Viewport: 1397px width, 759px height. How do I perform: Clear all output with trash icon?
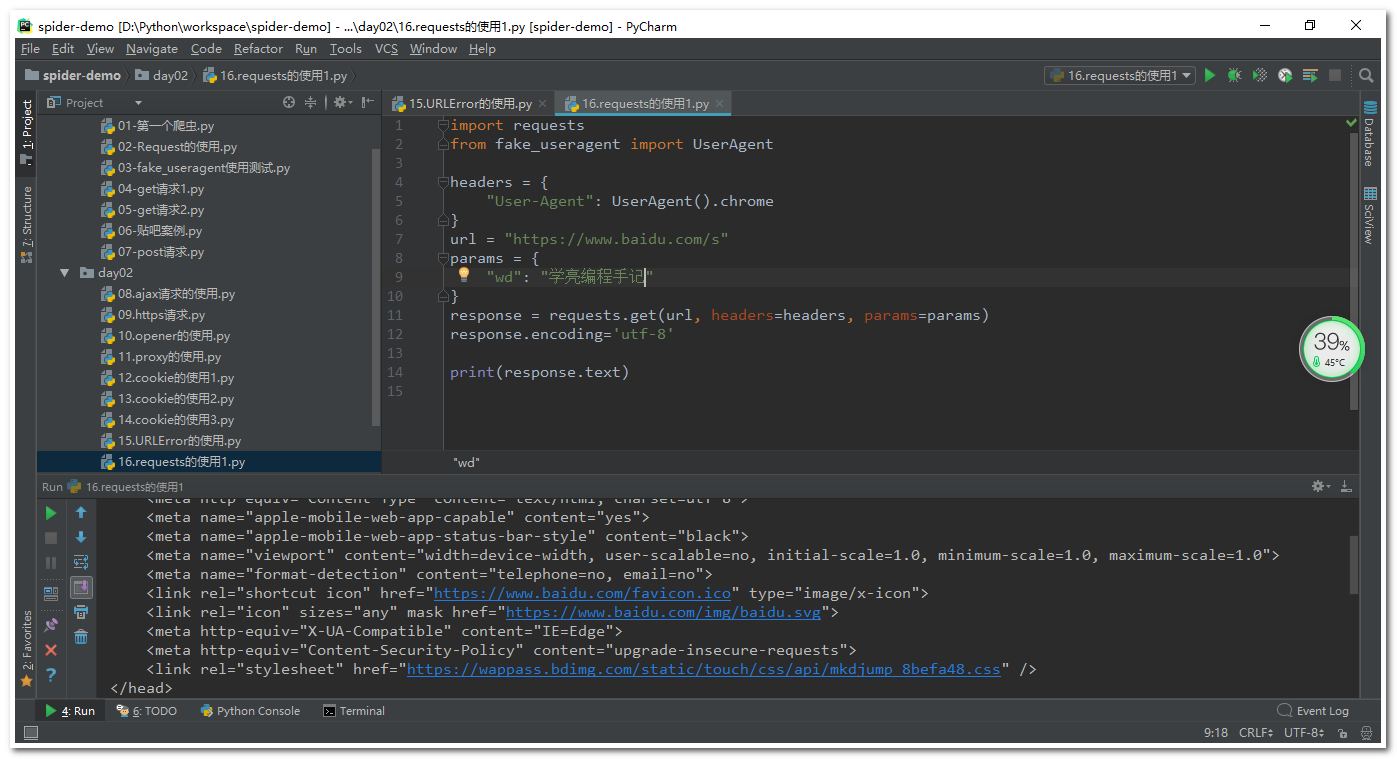tap(81, 637)
